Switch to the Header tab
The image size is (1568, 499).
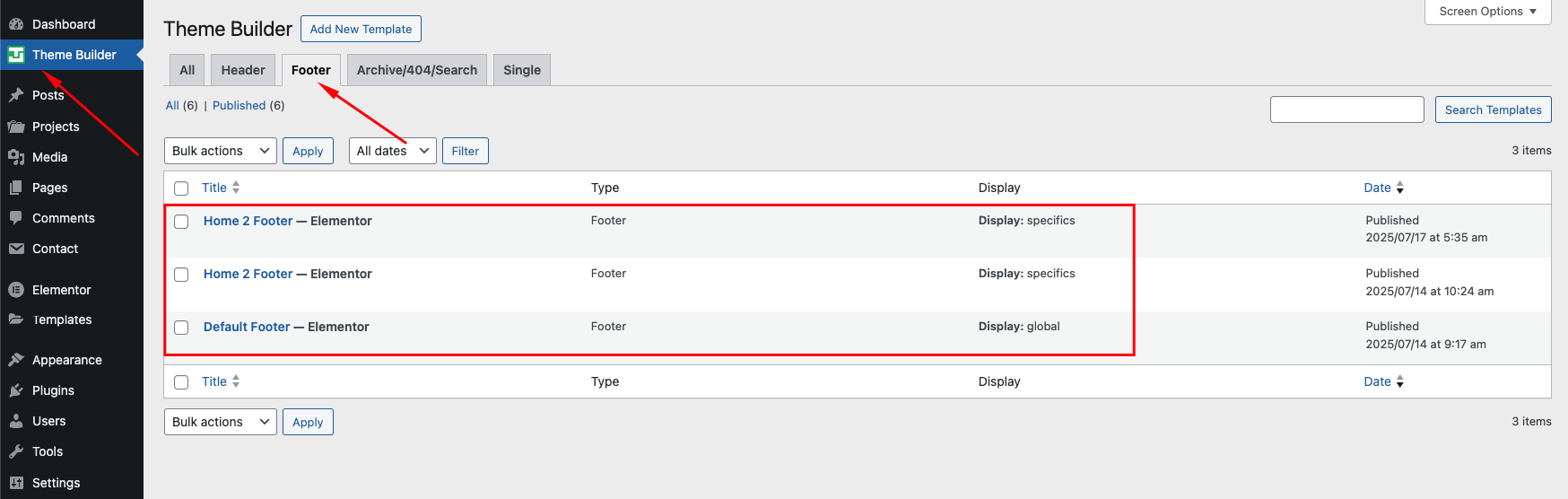point(243,70)
